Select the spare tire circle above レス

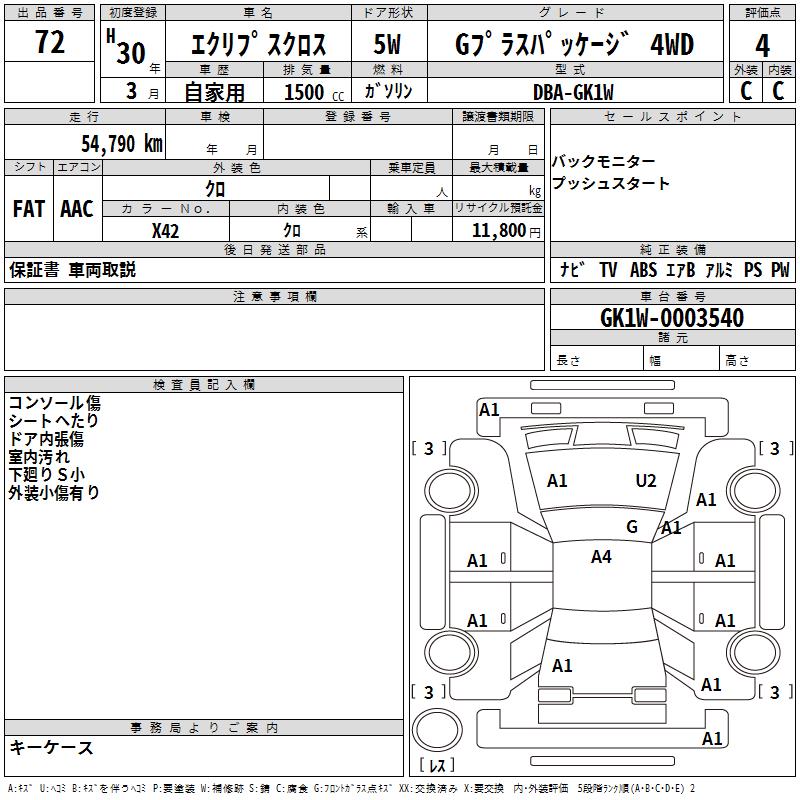click(x=437, y=730)
